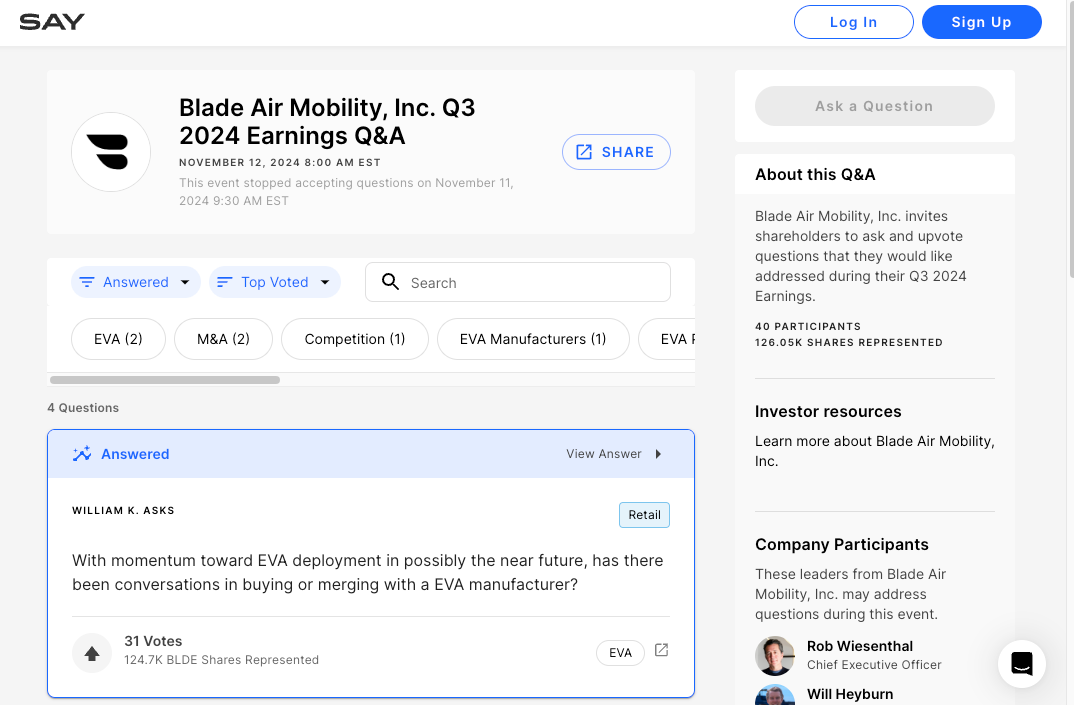This screenshot has width=1074, height=705.
Task: Filter by Competition (1) topic chip
Action: point(355,339)
